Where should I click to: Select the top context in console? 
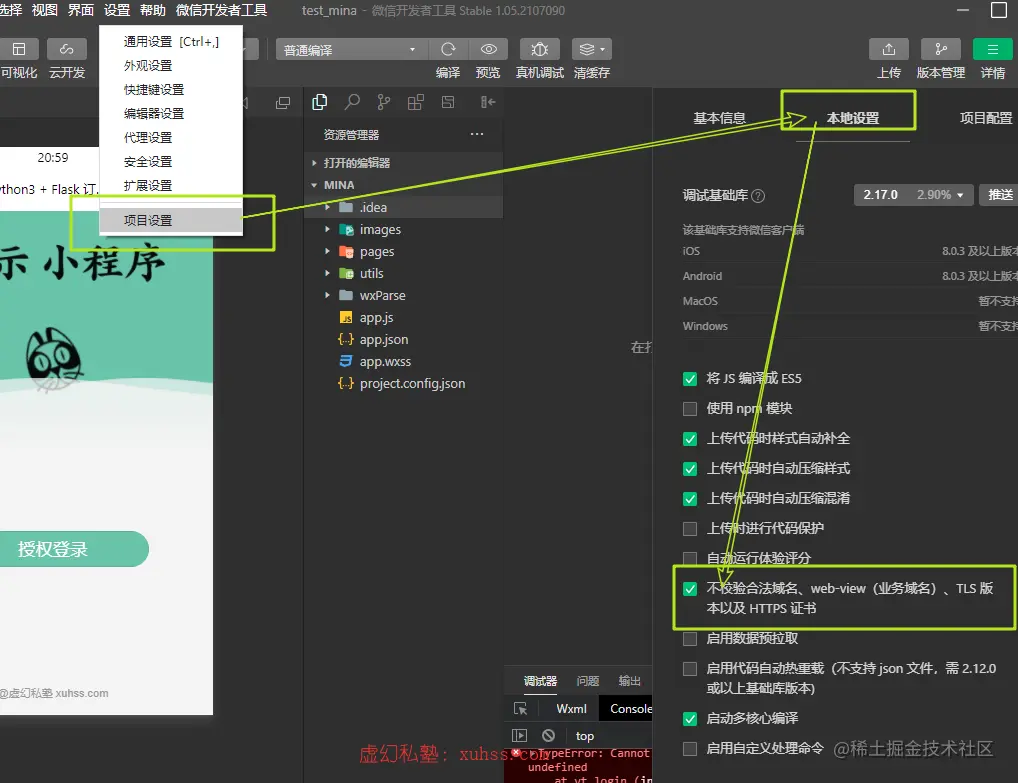point(584,736)
